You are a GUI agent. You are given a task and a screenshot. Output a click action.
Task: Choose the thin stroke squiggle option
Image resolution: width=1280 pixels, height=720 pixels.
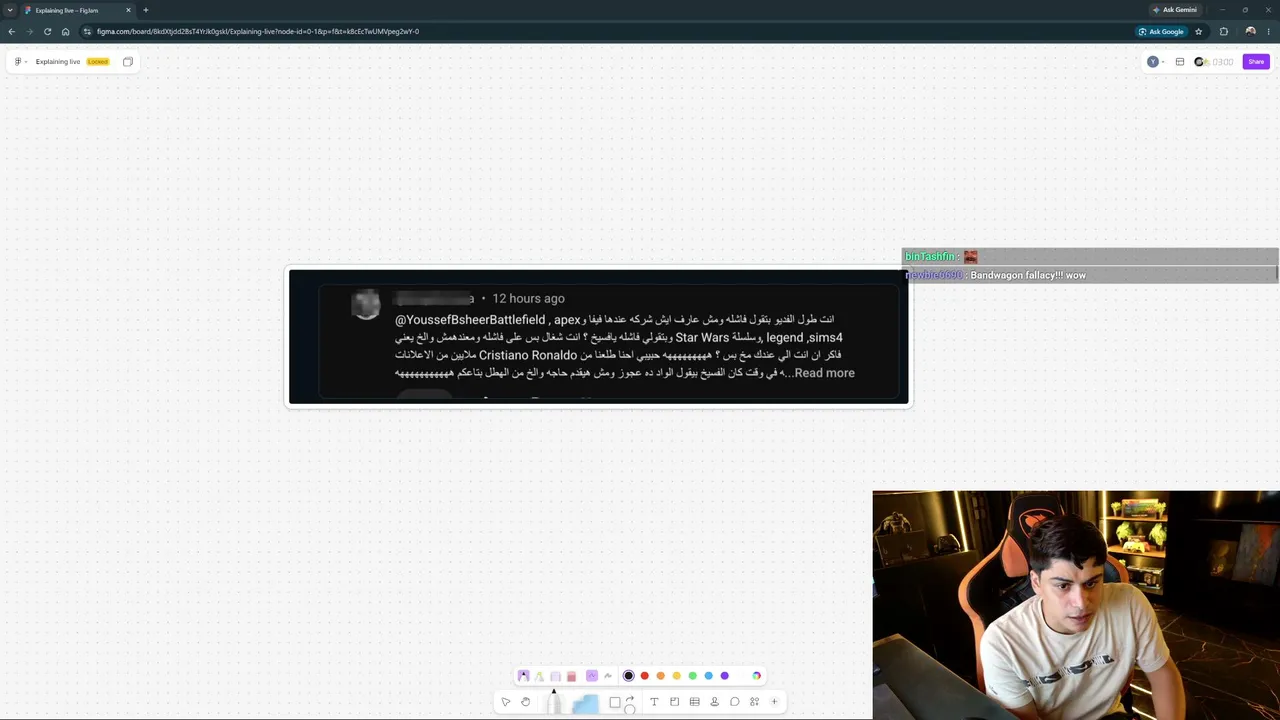(x=607, y=676)
